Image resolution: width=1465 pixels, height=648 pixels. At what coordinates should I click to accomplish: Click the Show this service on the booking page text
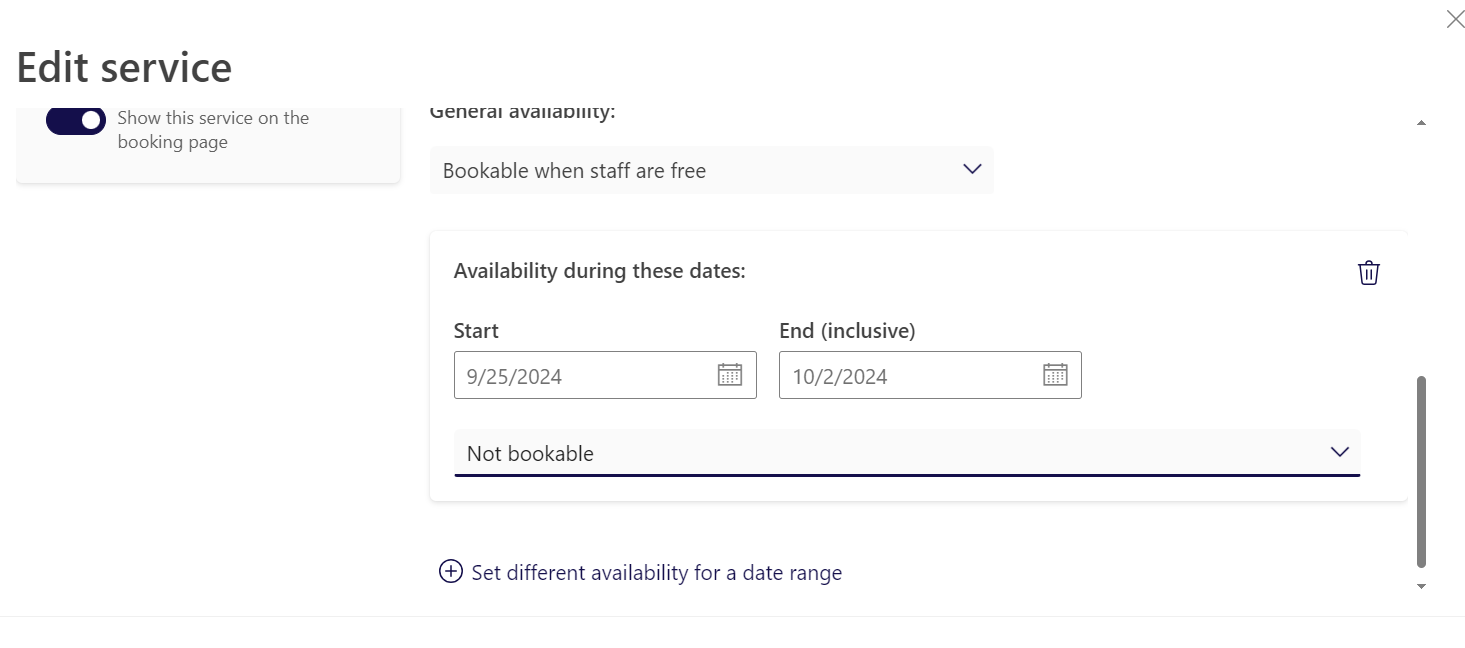(213, 130)
